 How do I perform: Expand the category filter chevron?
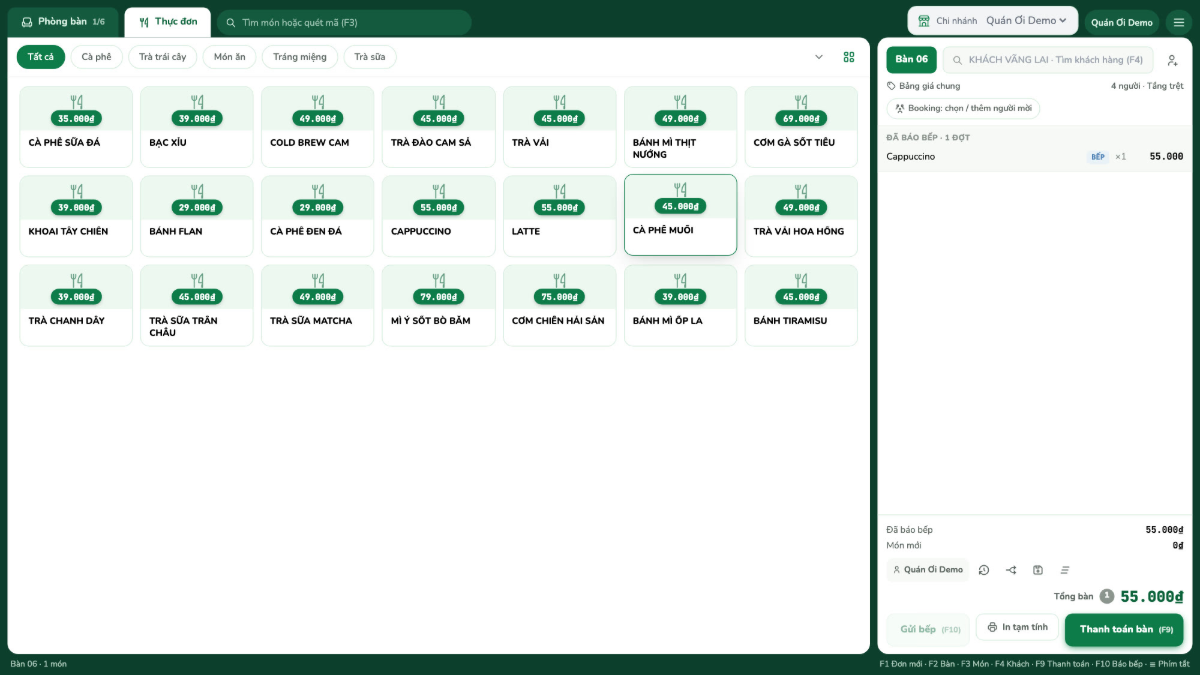pyautogui.click(x=819, y=57)
